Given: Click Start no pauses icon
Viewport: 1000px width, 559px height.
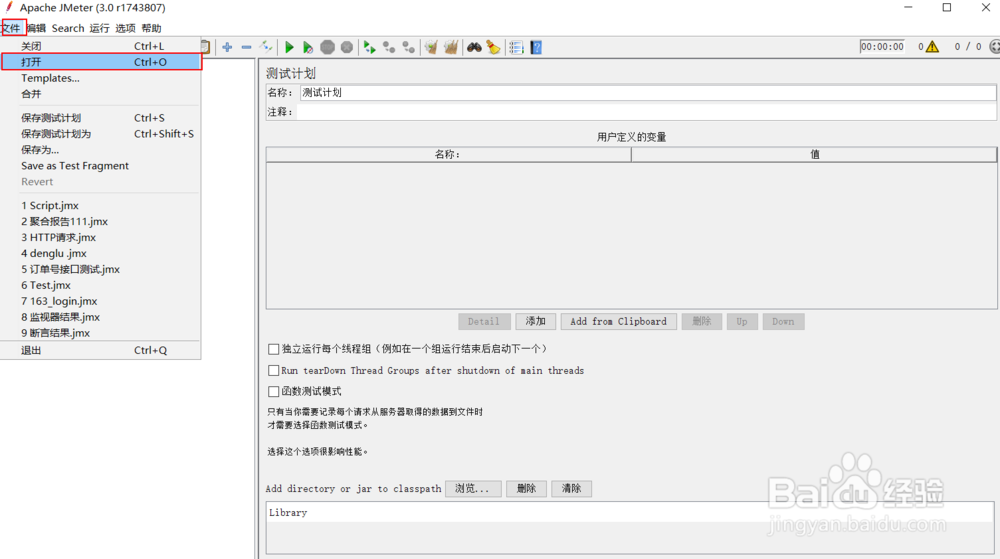Looking at the screenshot, I should coord(308,47).
